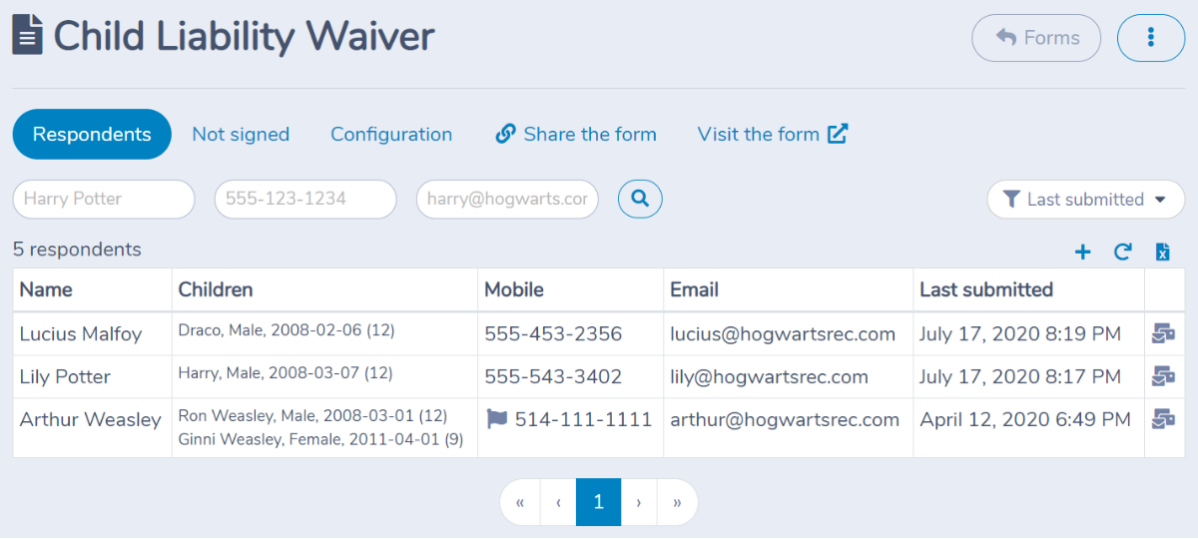Screen dimensions: 1198x539
Task: Click the flag beside 514-111-1111
Action: click(x=497, y=418)
